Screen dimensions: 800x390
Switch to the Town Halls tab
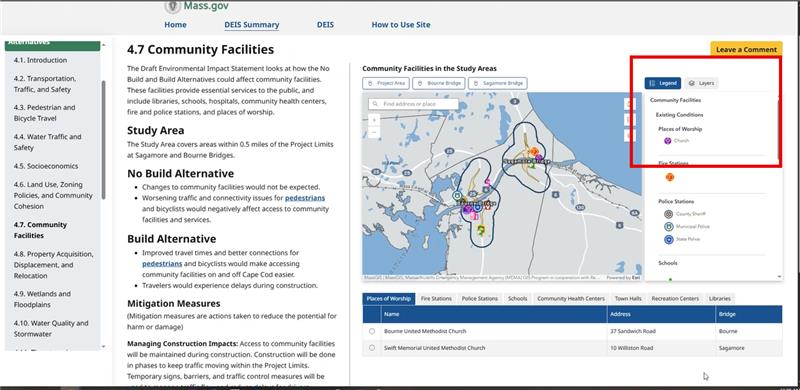click(628, 299)
